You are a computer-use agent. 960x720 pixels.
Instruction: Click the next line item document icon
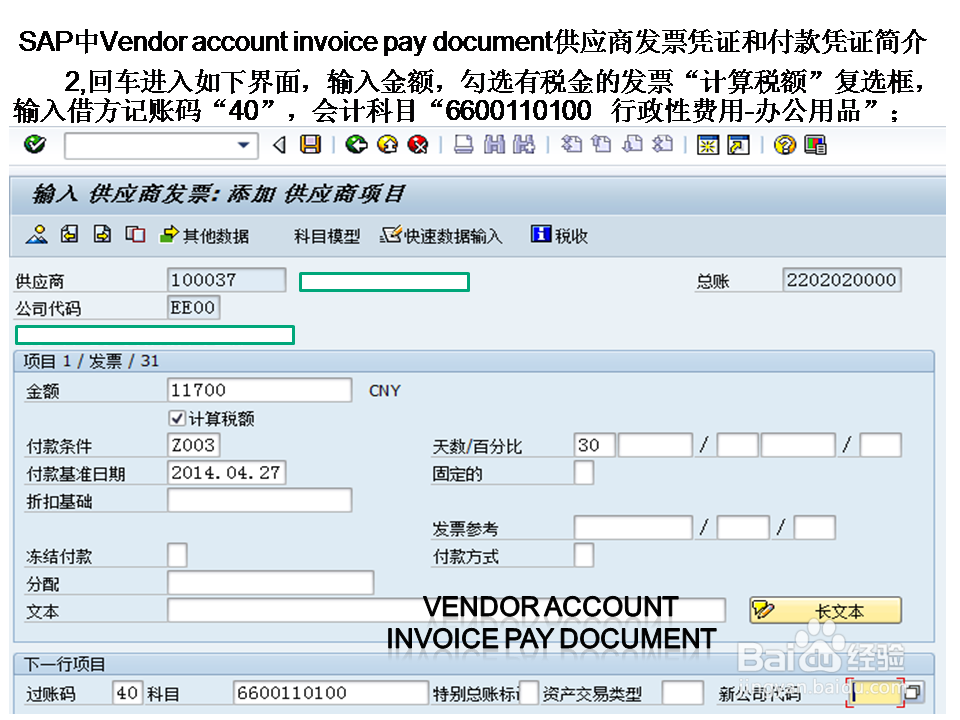(102, 234)
